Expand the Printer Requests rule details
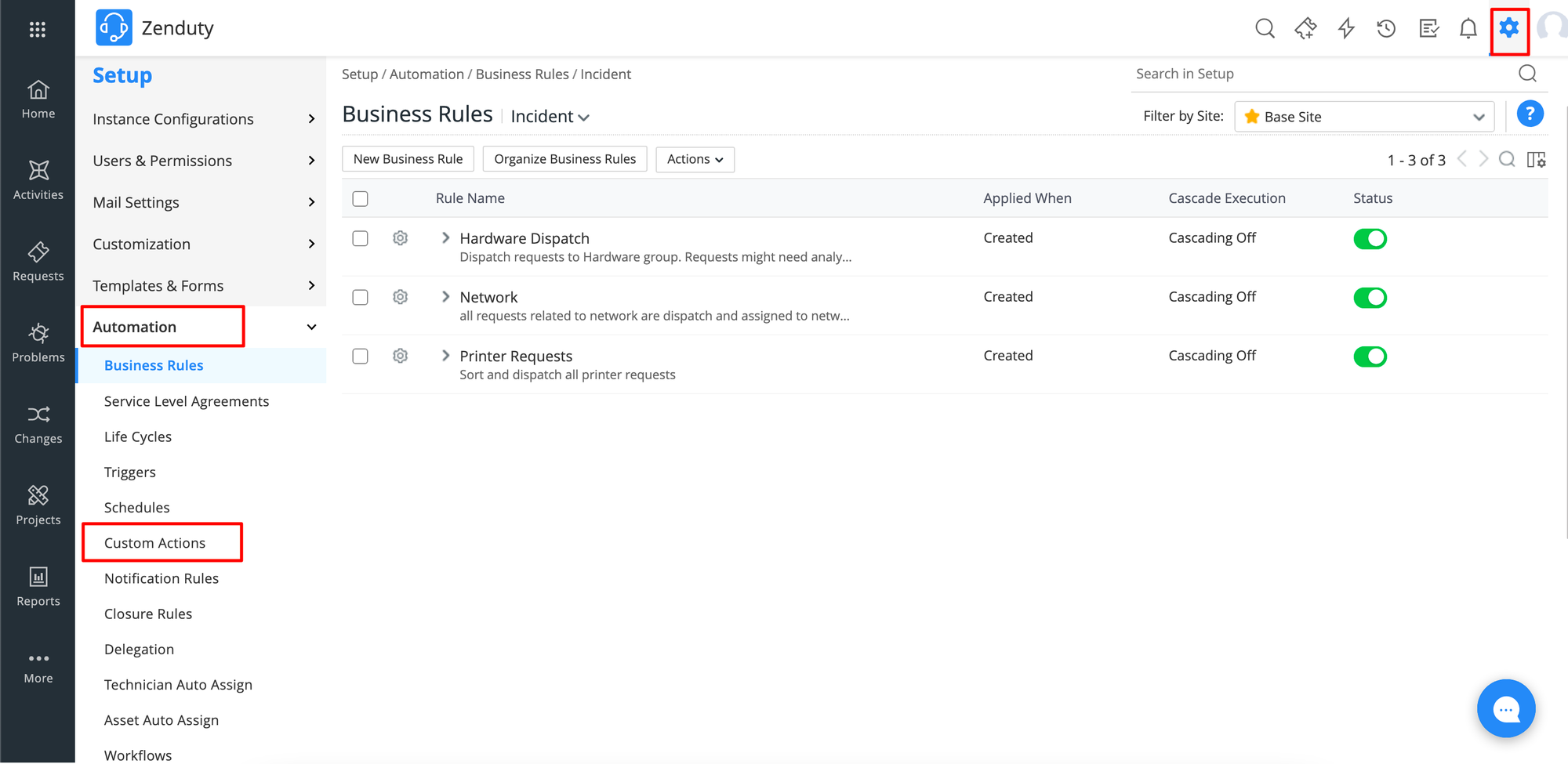 [x=445, y=355]
